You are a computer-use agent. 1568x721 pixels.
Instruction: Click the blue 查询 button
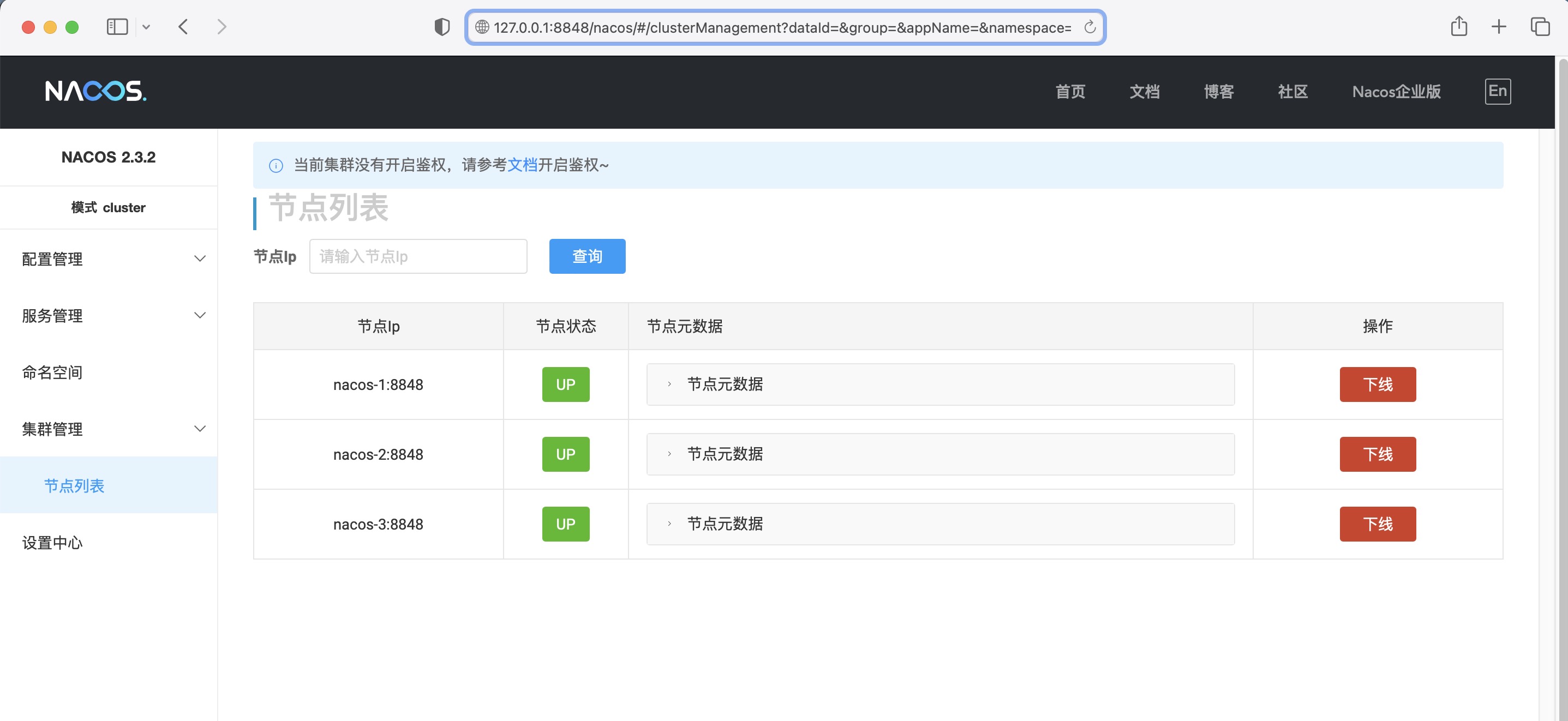[587, 256]
